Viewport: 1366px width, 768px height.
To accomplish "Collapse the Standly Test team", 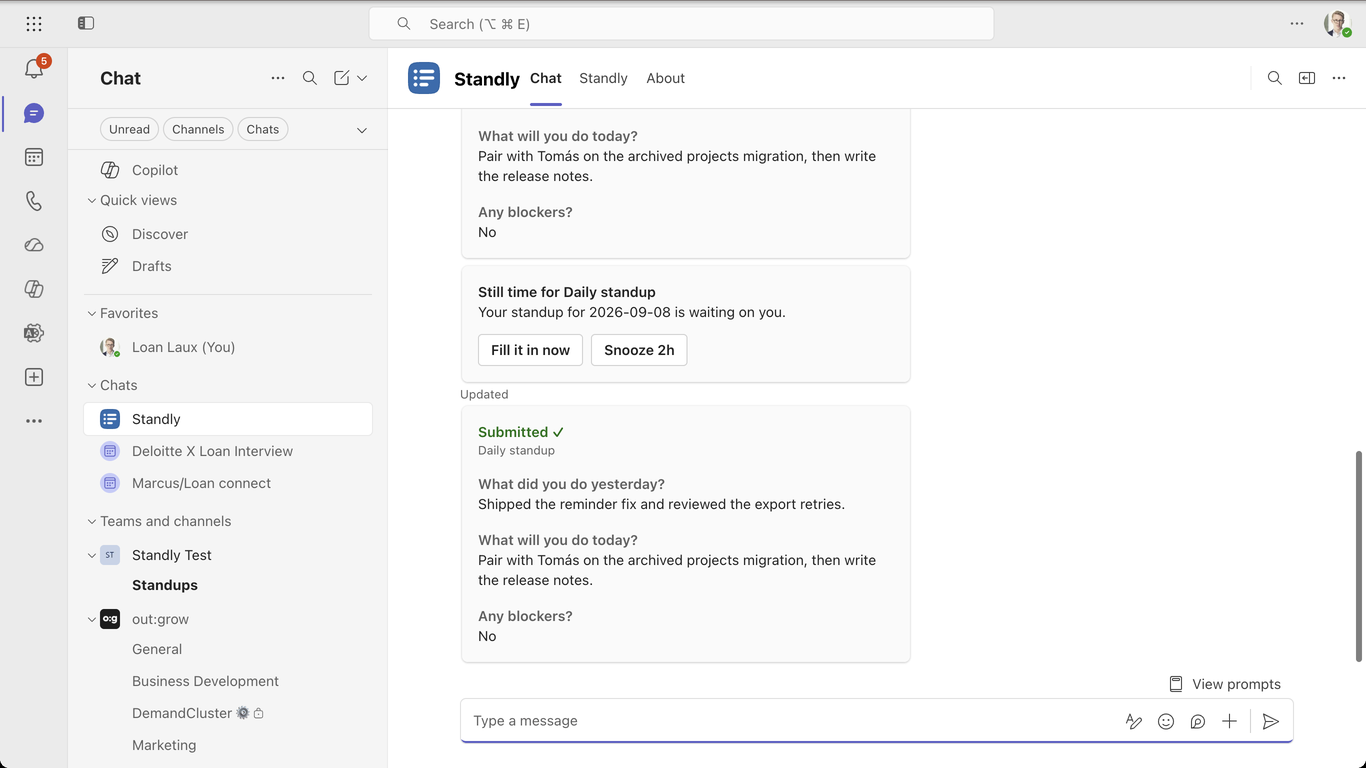I will click(x=92, y=555).
